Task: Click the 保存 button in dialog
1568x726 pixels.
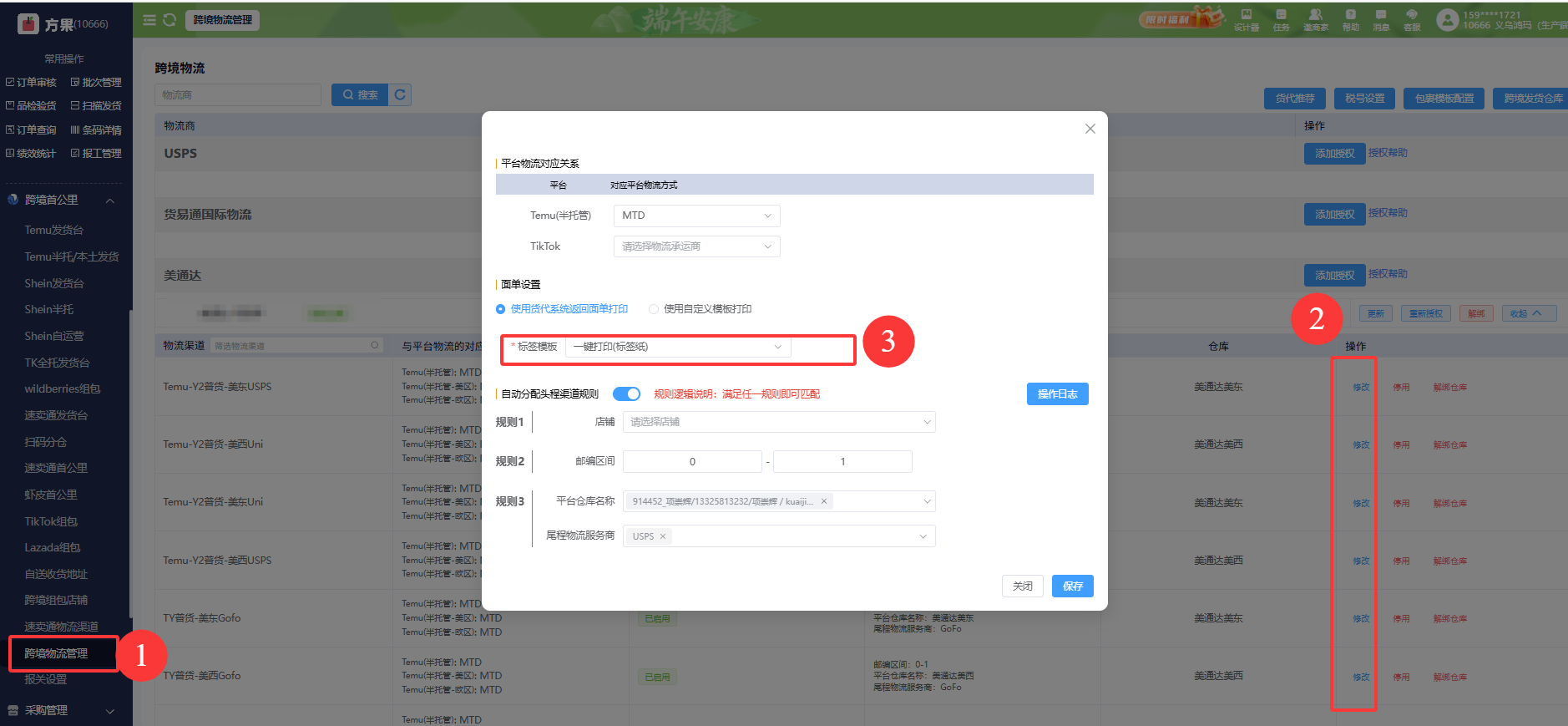Action: (1072, 586)
